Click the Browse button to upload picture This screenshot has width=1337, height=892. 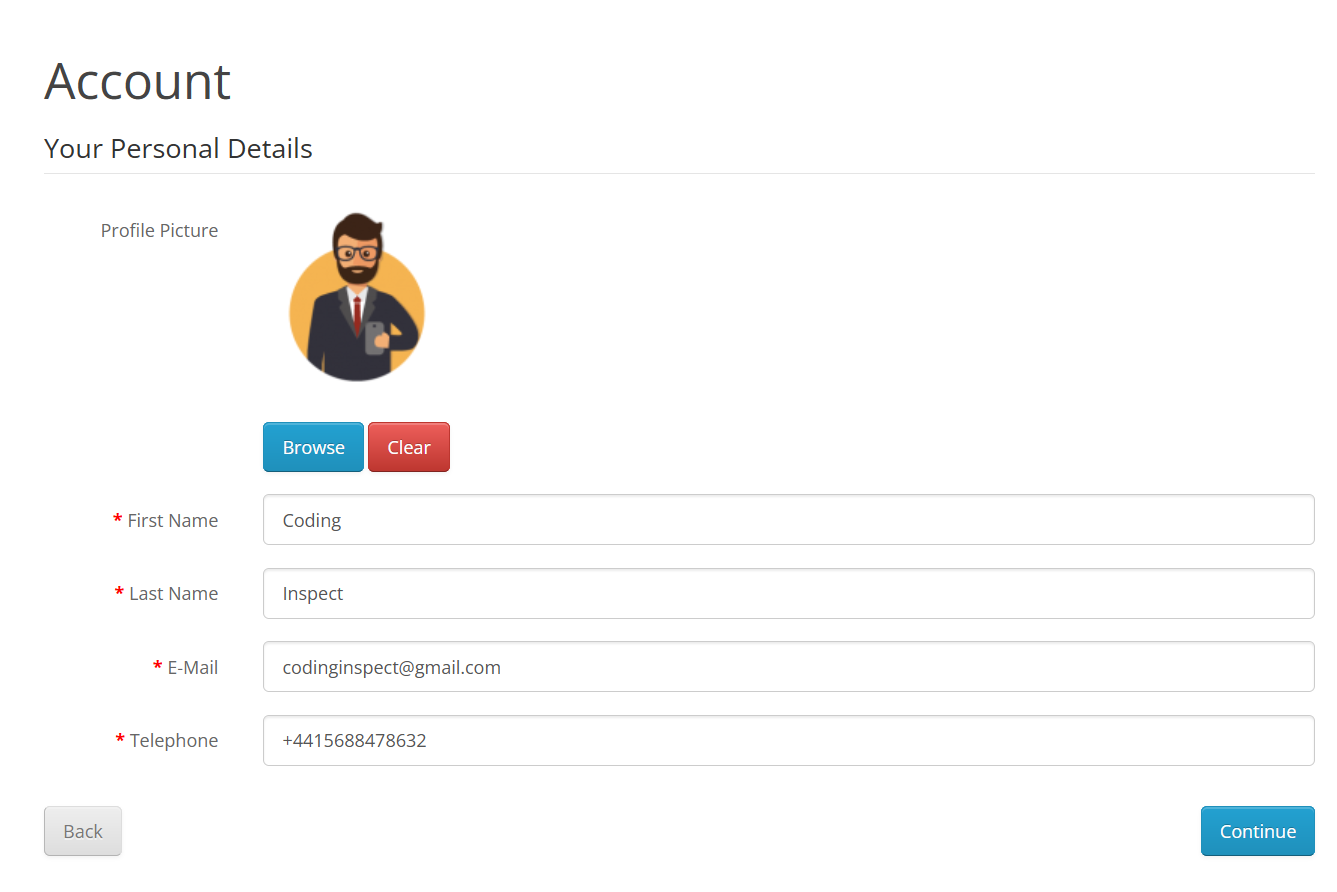coord(313,447)
